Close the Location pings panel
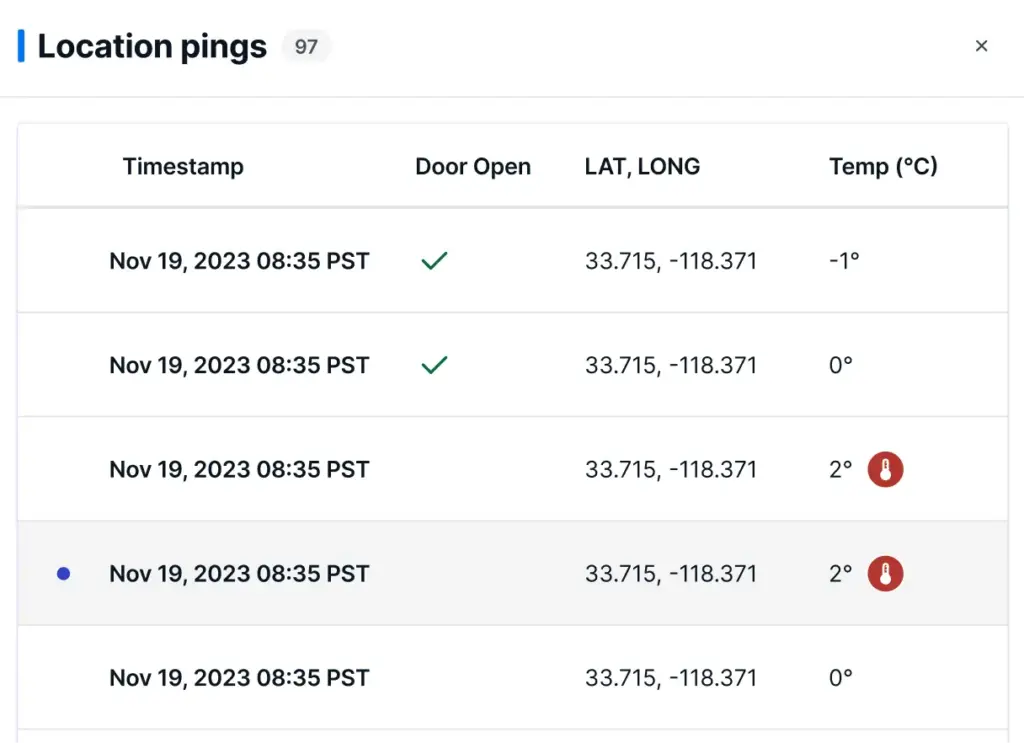1024x743 pixels. tap(981, 46)
